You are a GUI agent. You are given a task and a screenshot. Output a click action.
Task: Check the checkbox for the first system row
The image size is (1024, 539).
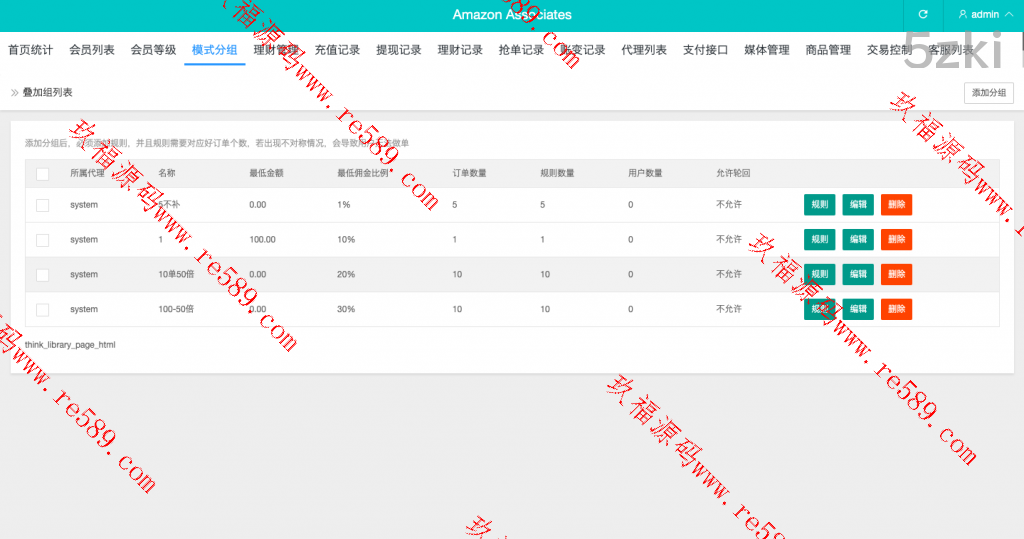click(x=42, y=205)
